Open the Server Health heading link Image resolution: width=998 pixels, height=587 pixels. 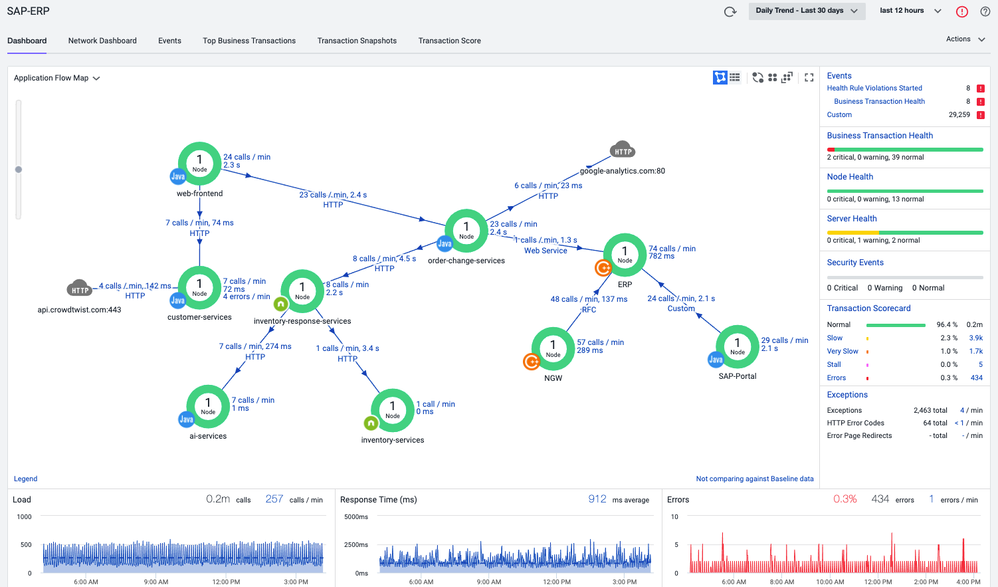852,219
